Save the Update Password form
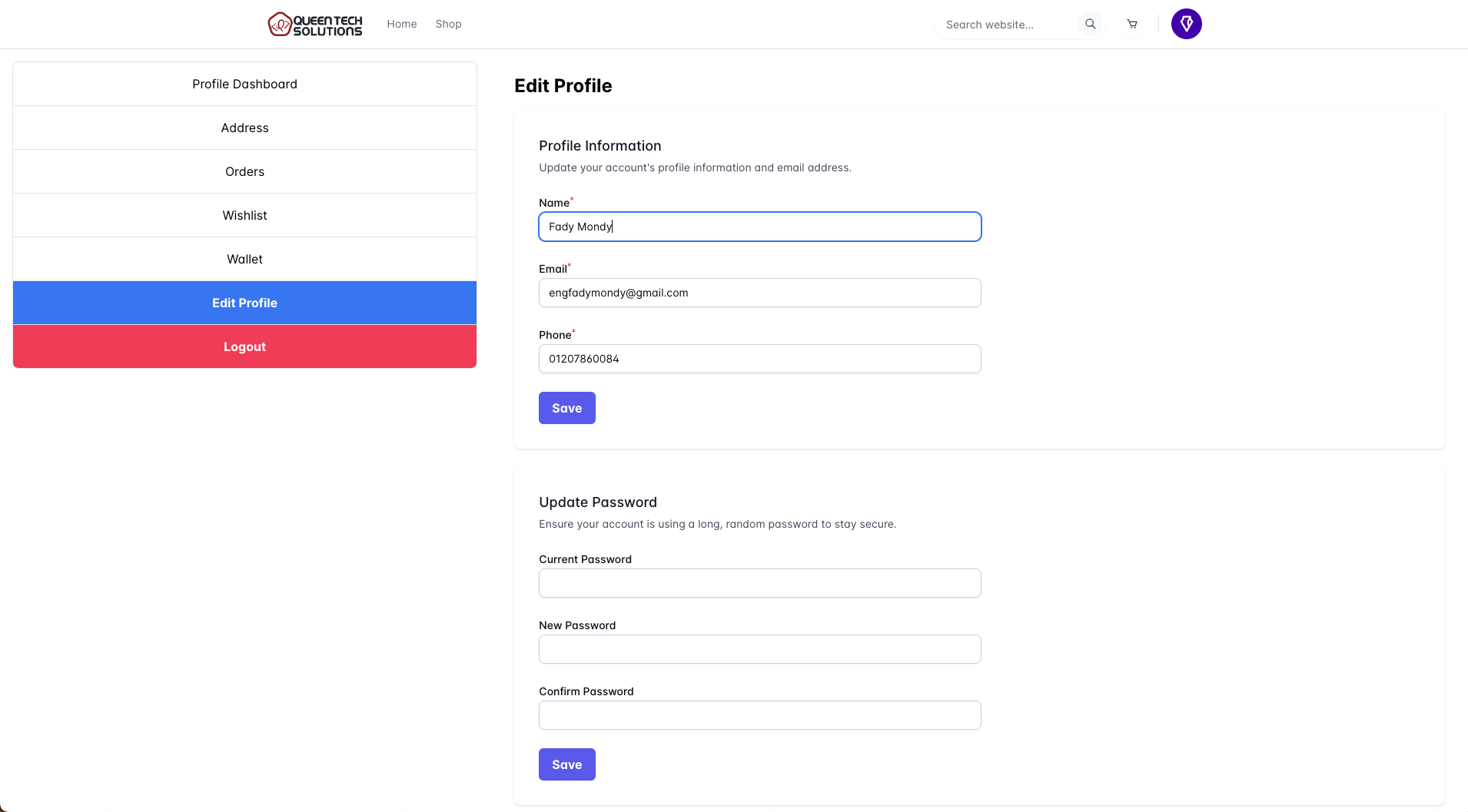The width and height of the screenshot is (1468, 812). coord(567,764)
